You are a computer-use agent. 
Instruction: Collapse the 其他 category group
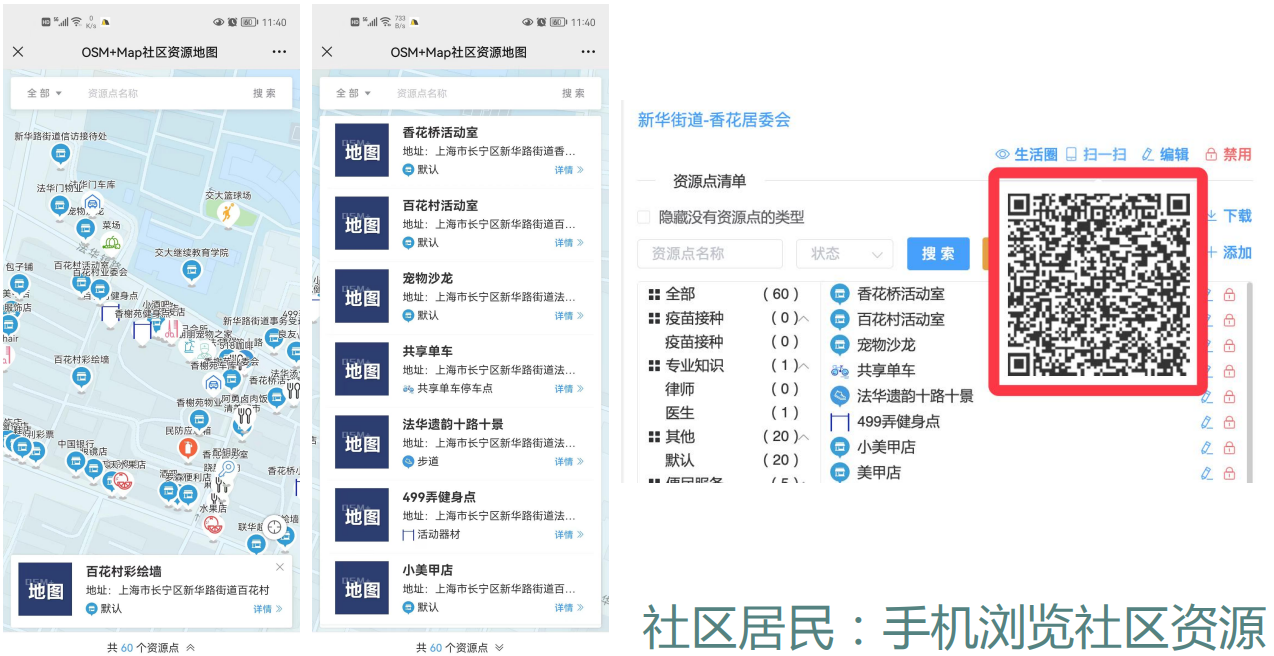tap(803, 437)
